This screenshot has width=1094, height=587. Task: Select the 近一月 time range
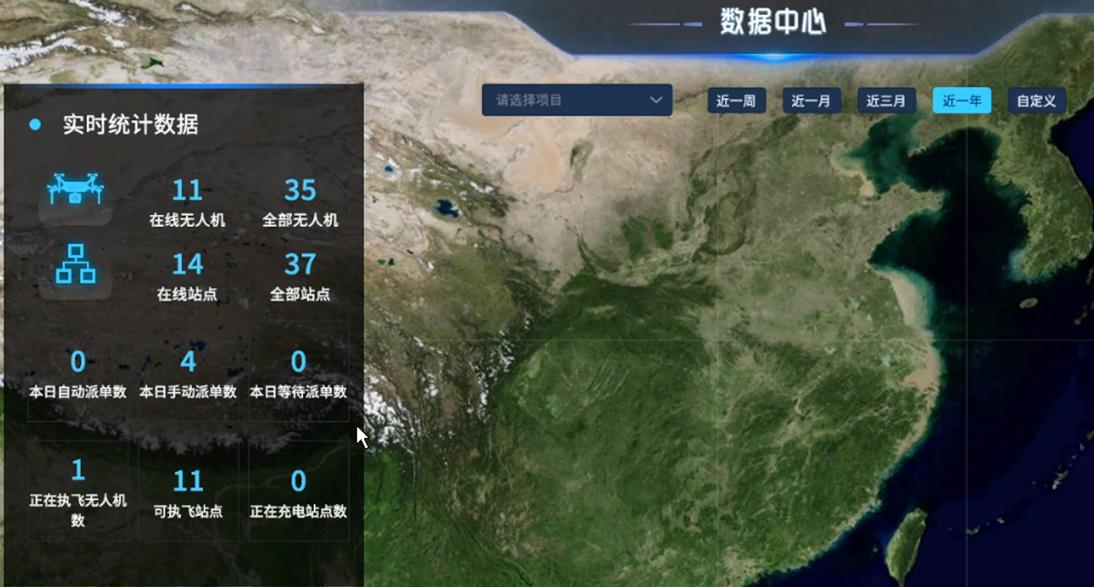811,101
